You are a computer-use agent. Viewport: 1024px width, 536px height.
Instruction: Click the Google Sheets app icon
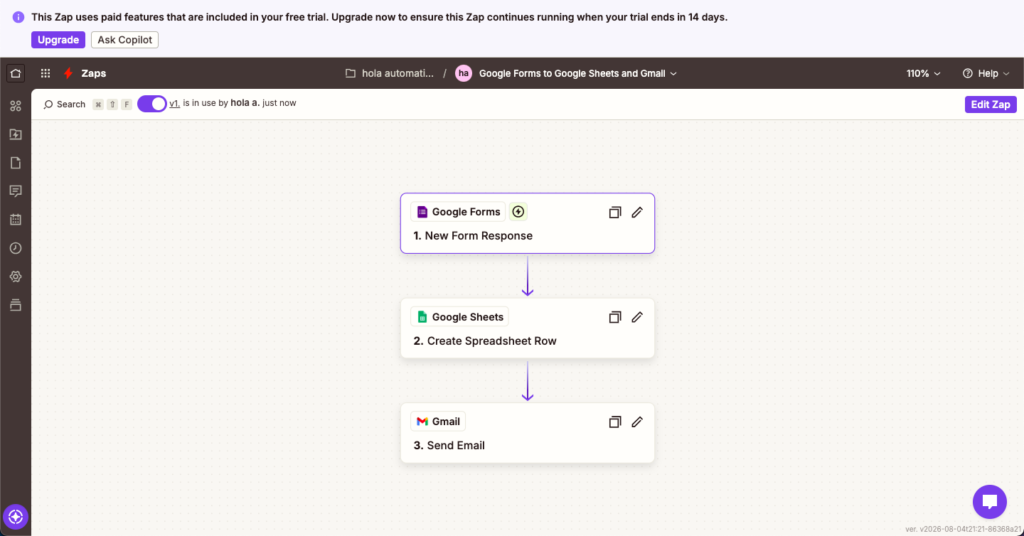pos(422,317)
